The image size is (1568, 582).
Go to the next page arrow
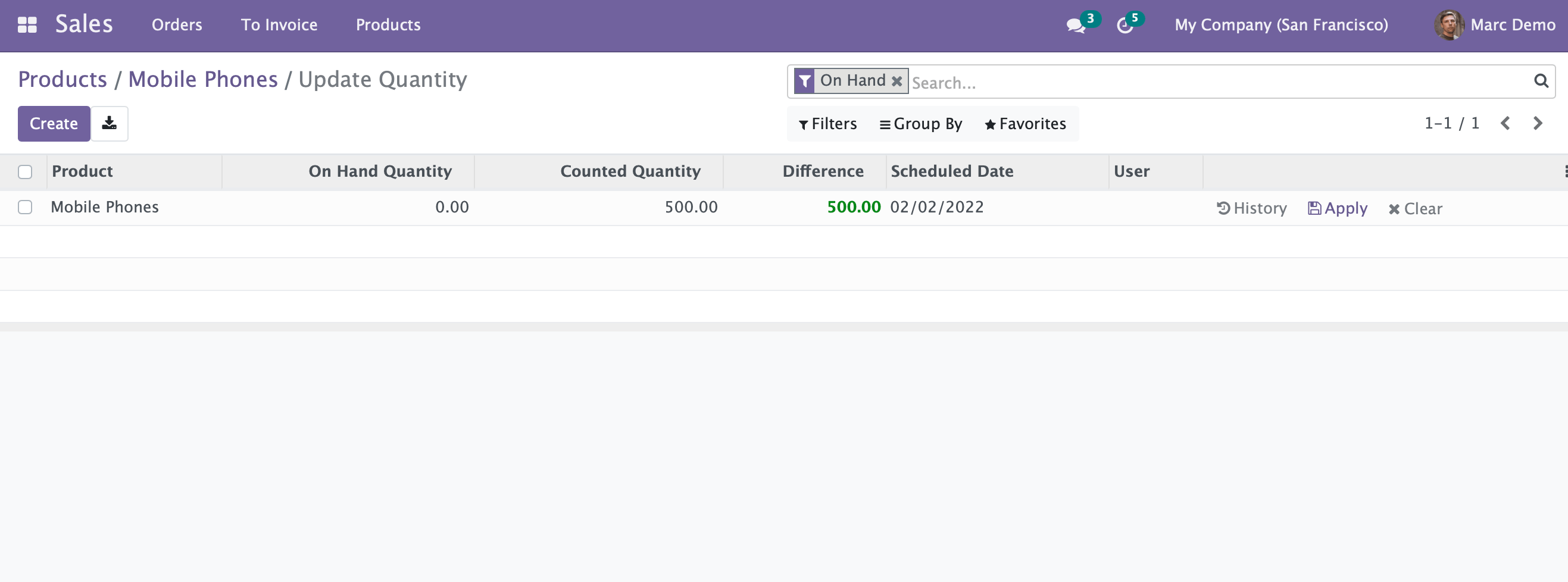click(x=1538, y=124)
